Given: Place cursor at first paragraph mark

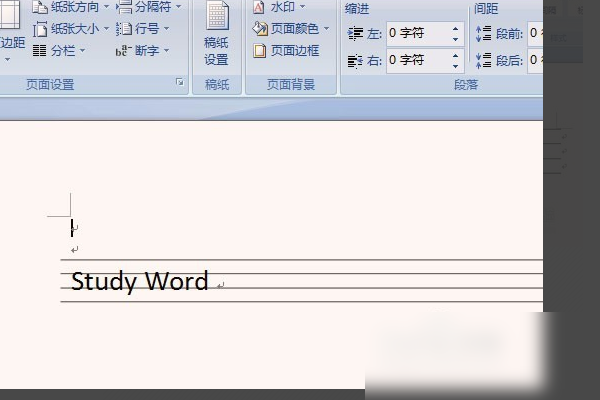Looking at the screenshot, I should tap(75, 229).
